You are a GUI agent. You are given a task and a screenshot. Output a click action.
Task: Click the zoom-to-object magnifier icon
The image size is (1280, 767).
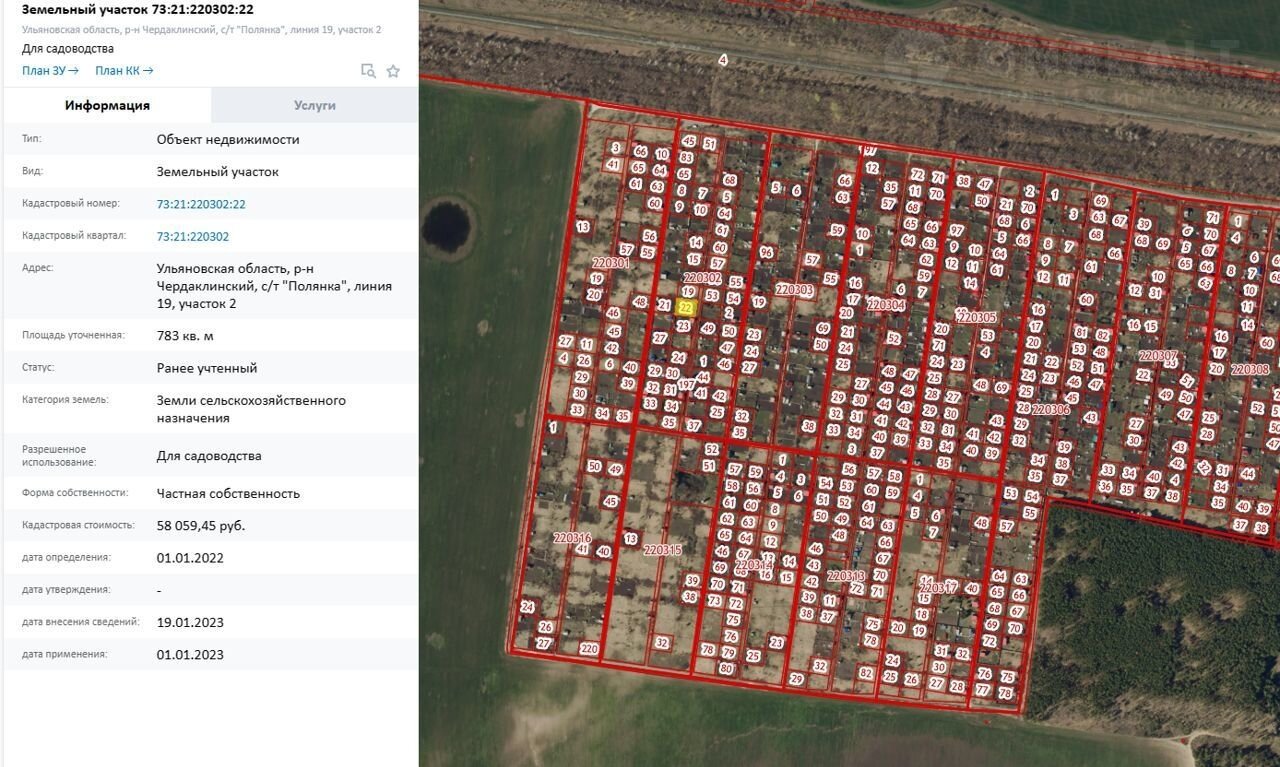point(368,71)
